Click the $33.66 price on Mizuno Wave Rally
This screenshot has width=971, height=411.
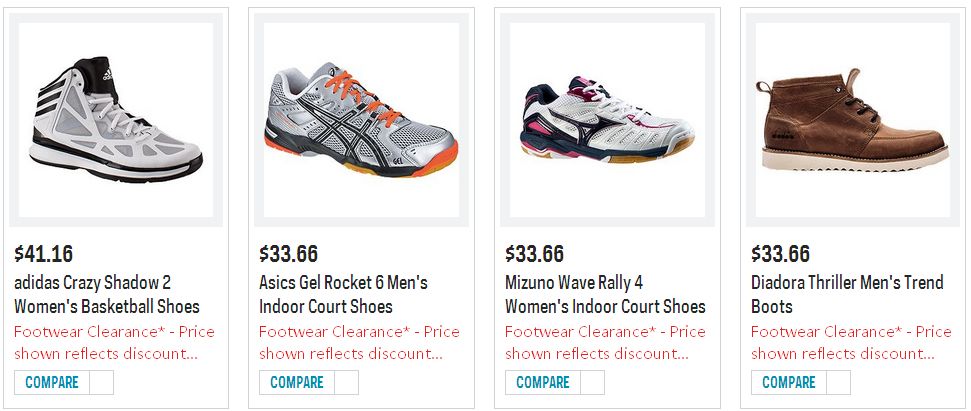click(x=534, y=254)
